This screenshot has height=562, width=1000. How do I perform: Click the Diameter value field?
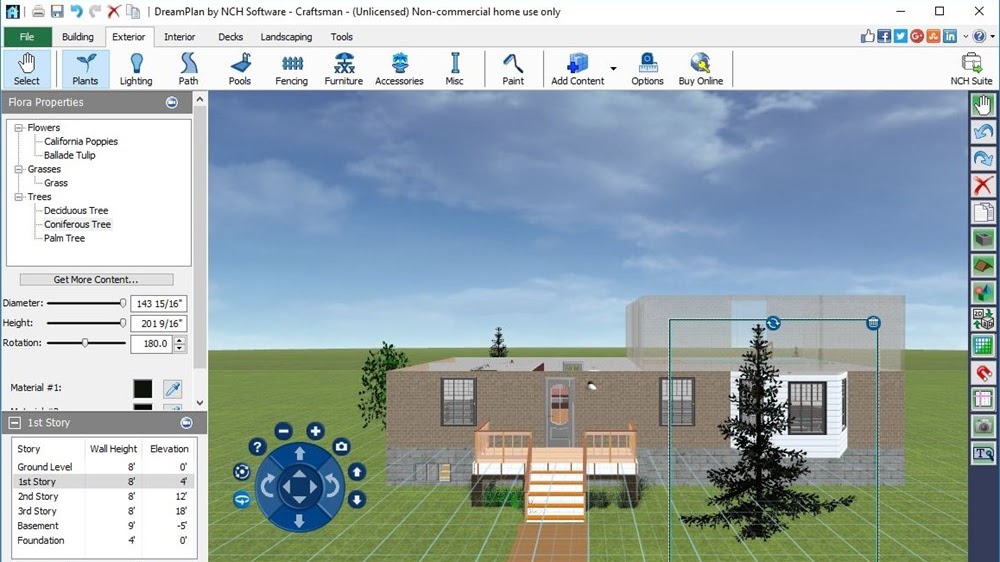pyautogui.click(x=158, y=304)
